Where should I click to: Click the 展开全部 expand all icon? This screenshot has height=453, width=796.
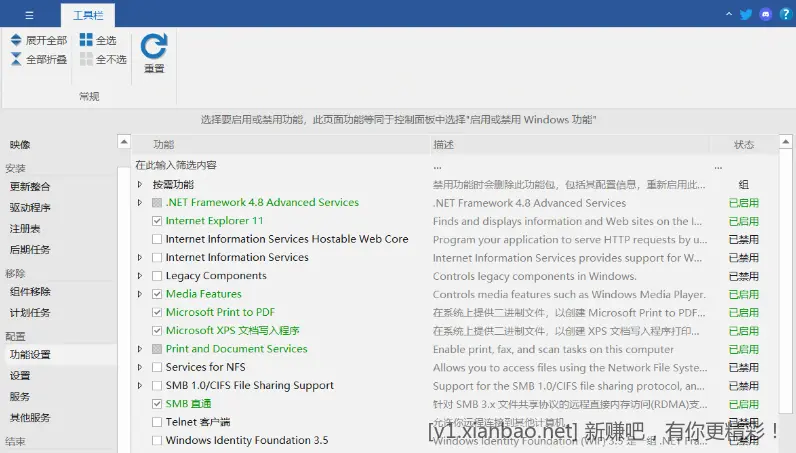[16, 40]
